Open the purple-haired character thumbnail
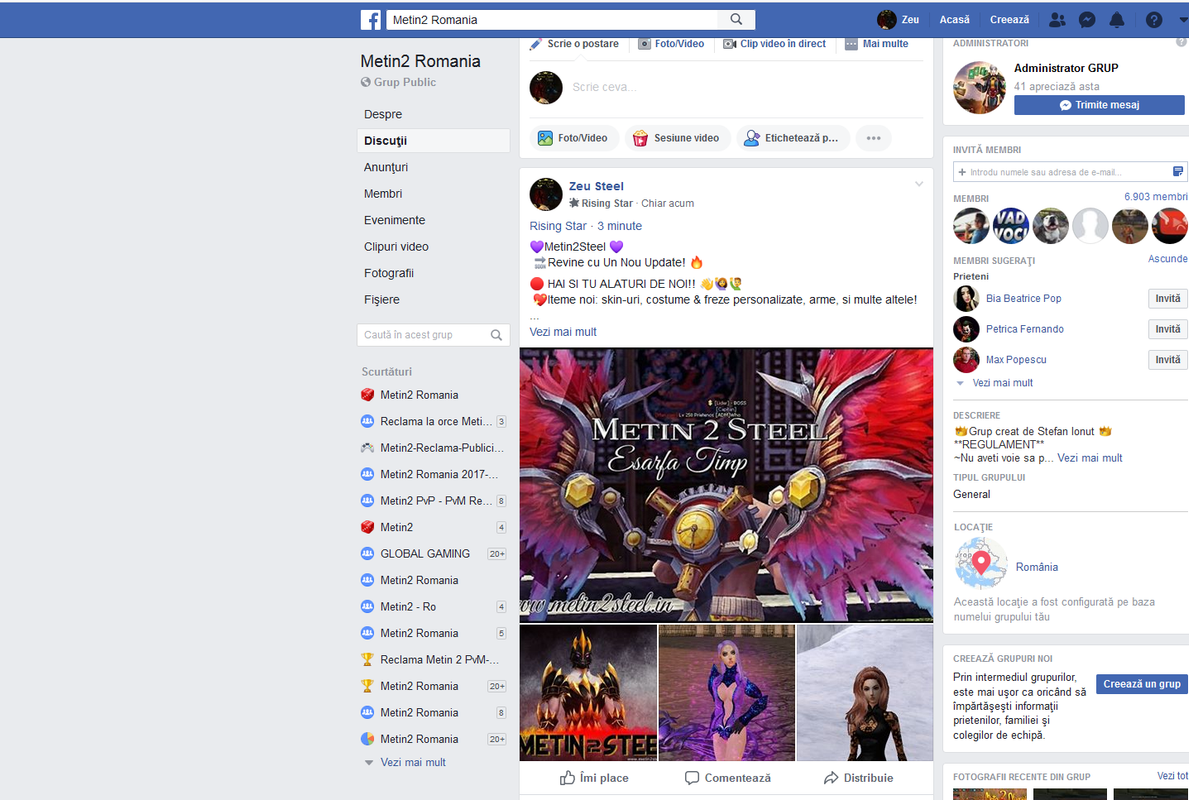Image resolution: width=1189 pixels, height=800 pixels. [726, 693]
